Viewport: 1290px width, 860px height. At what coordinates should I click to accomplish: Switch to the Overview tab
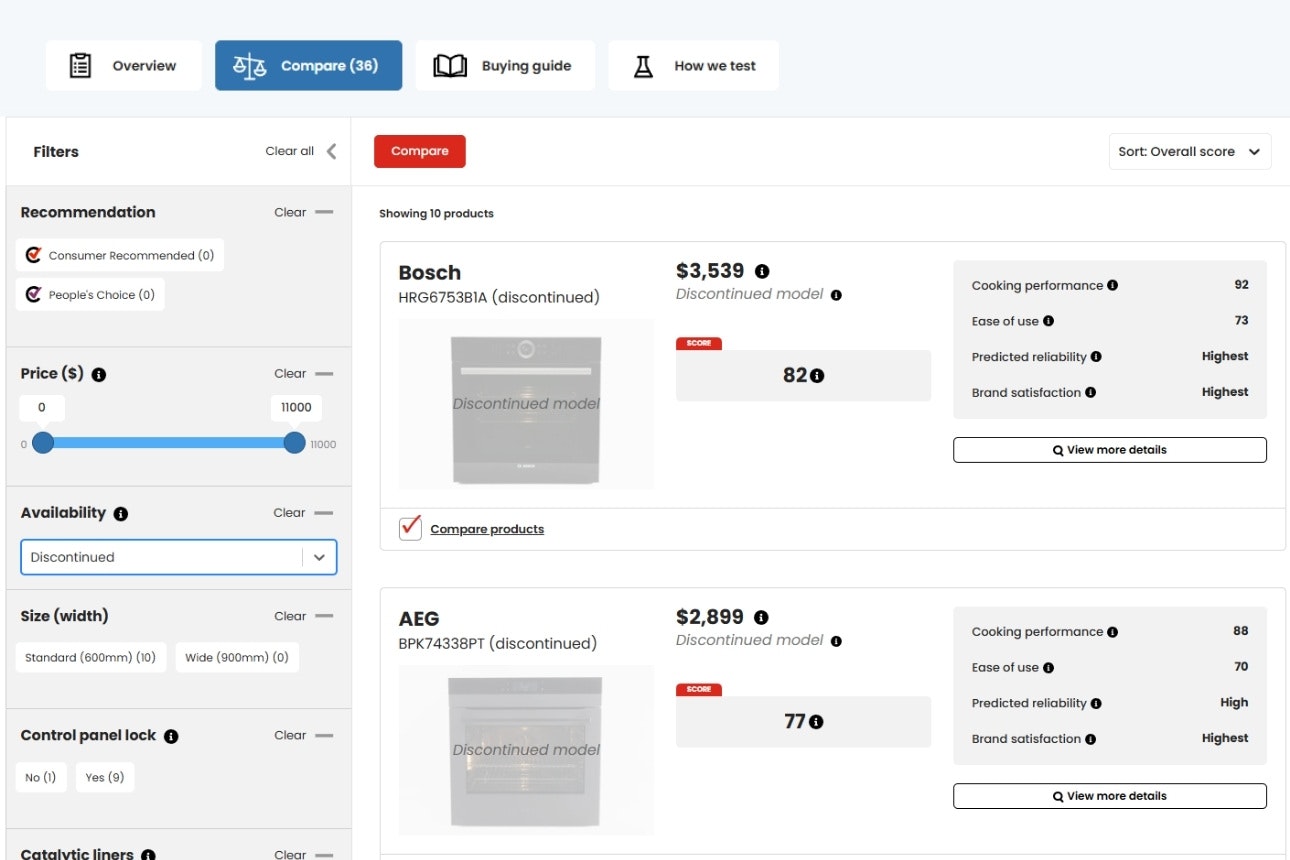click(x=124, y=66)
